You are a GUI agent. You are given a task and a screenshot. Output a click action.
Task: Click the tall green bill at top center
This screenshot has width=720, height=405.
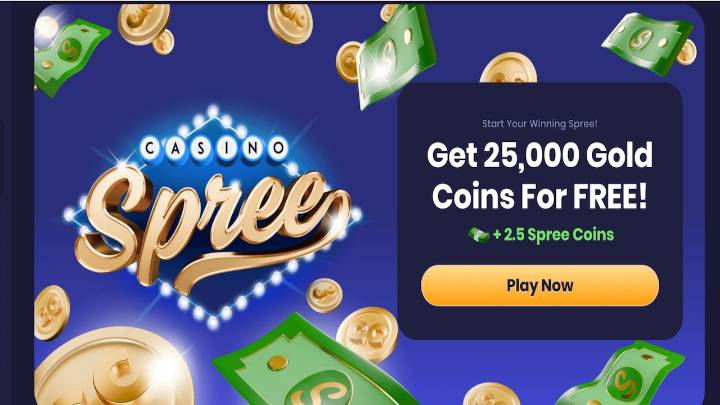click(x=396, y=56)
